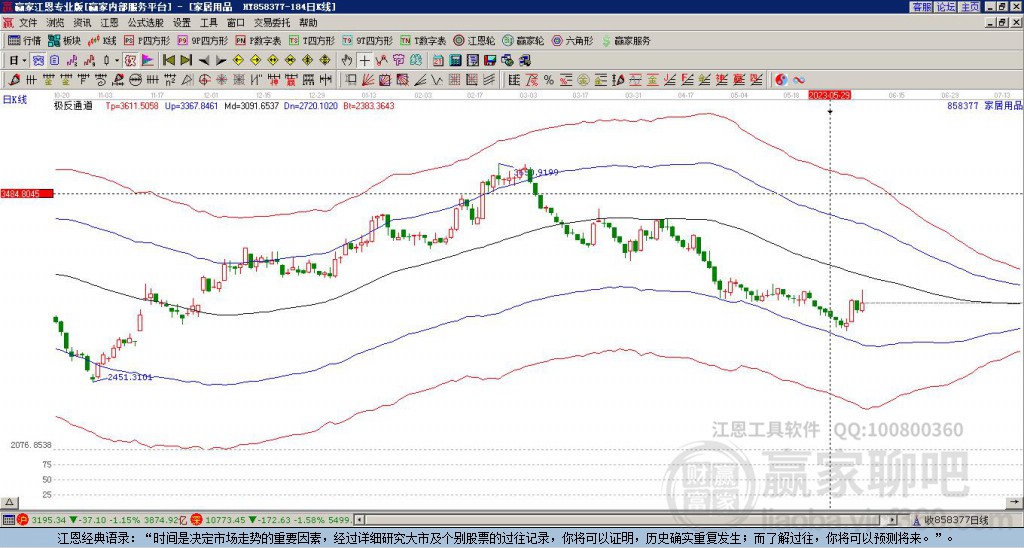
Task: Open the 公式选股 menu
Action: 146,23
